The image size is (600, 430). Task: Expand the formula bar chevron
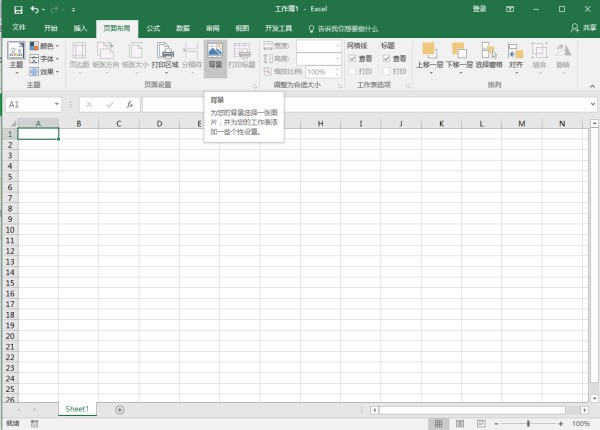click(x=593, y=104)
